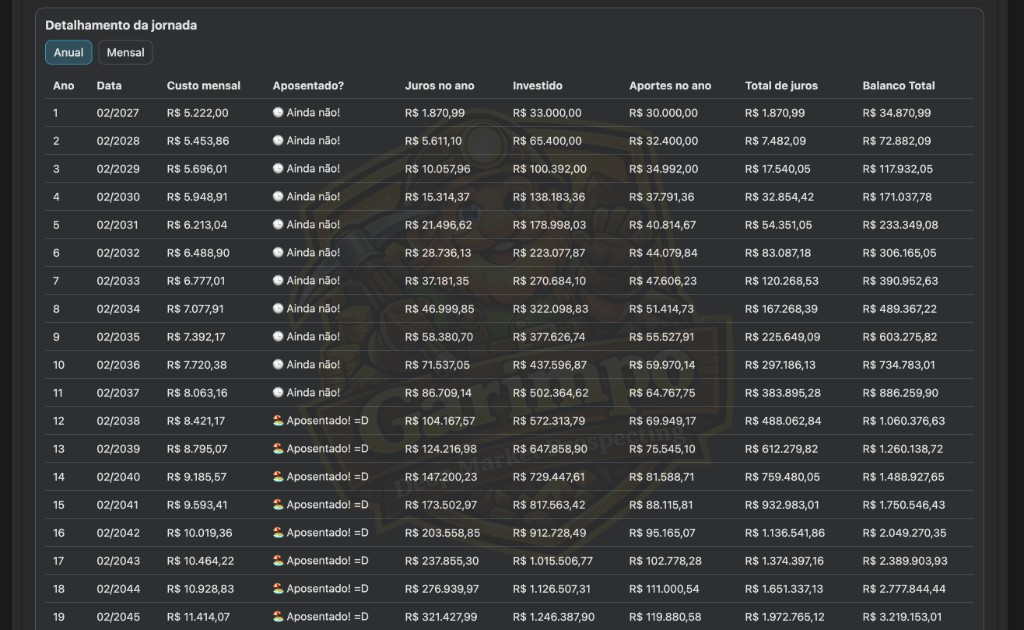Click the 'Ainda não!' circle icon for 02/2030
Screen dimensions: 1024x630
click(278, 197)
